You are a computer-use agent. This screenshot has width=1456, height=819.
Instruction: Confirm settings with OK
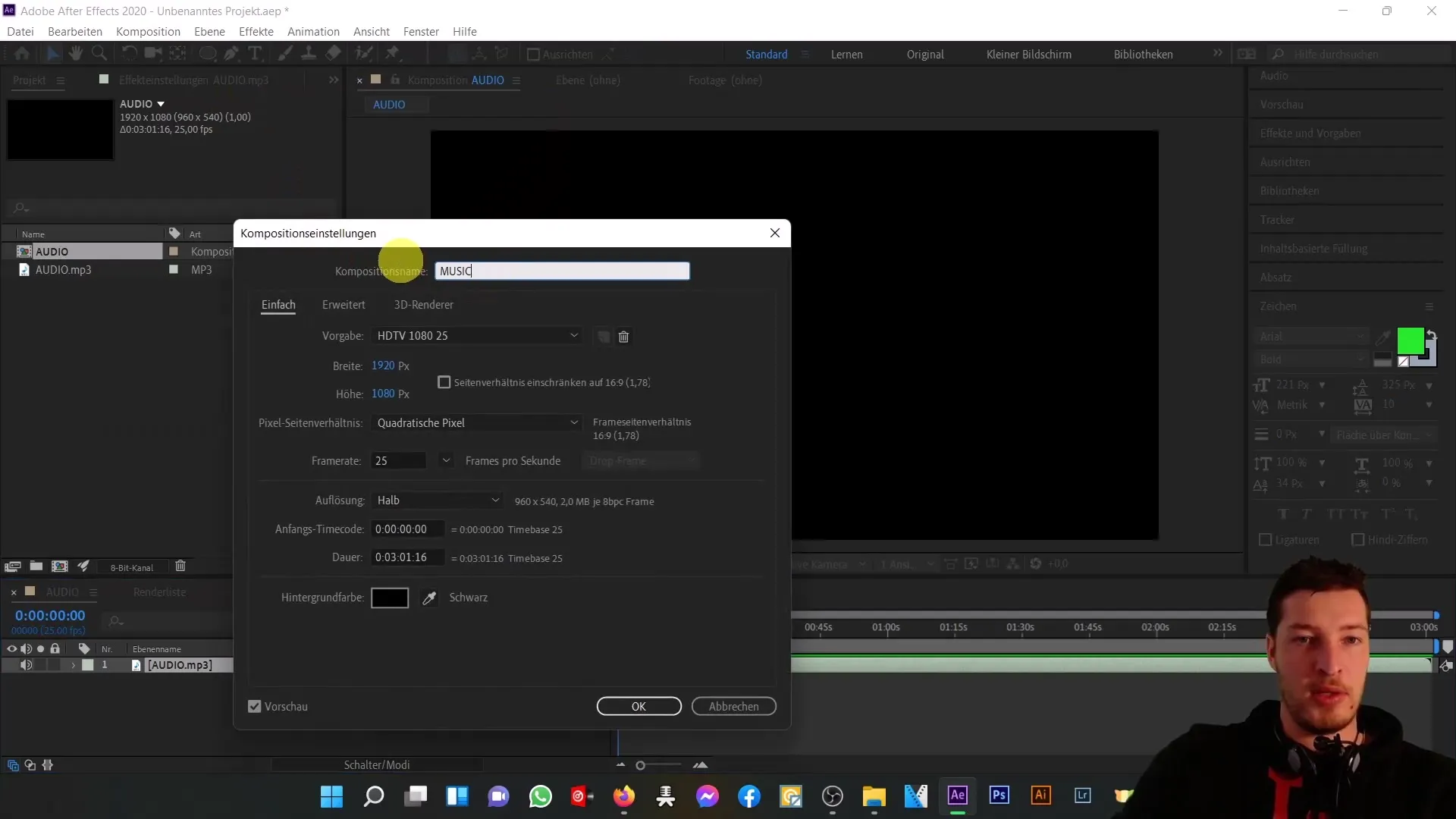click(639, 707)
